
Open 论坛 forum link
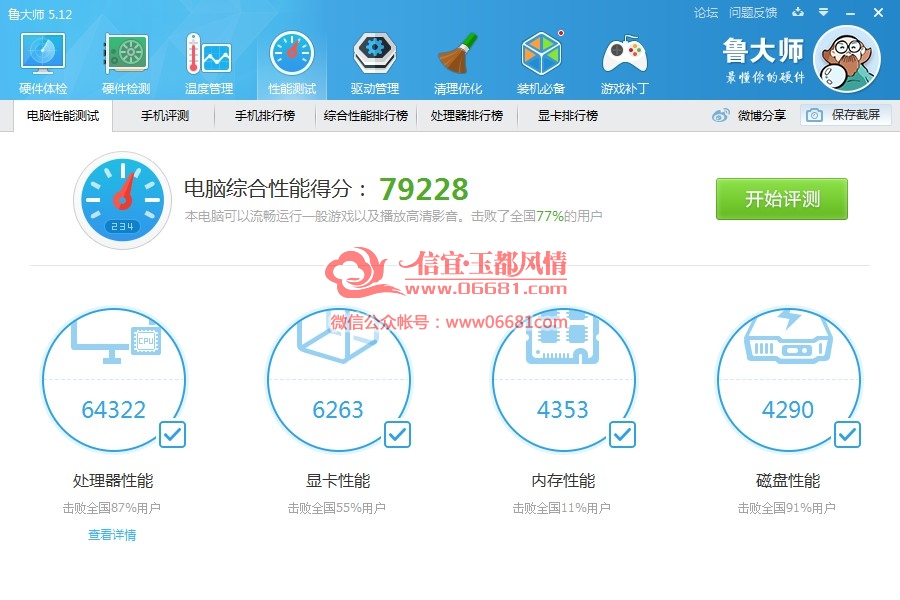pyautogui.click(x=706, y=13)
